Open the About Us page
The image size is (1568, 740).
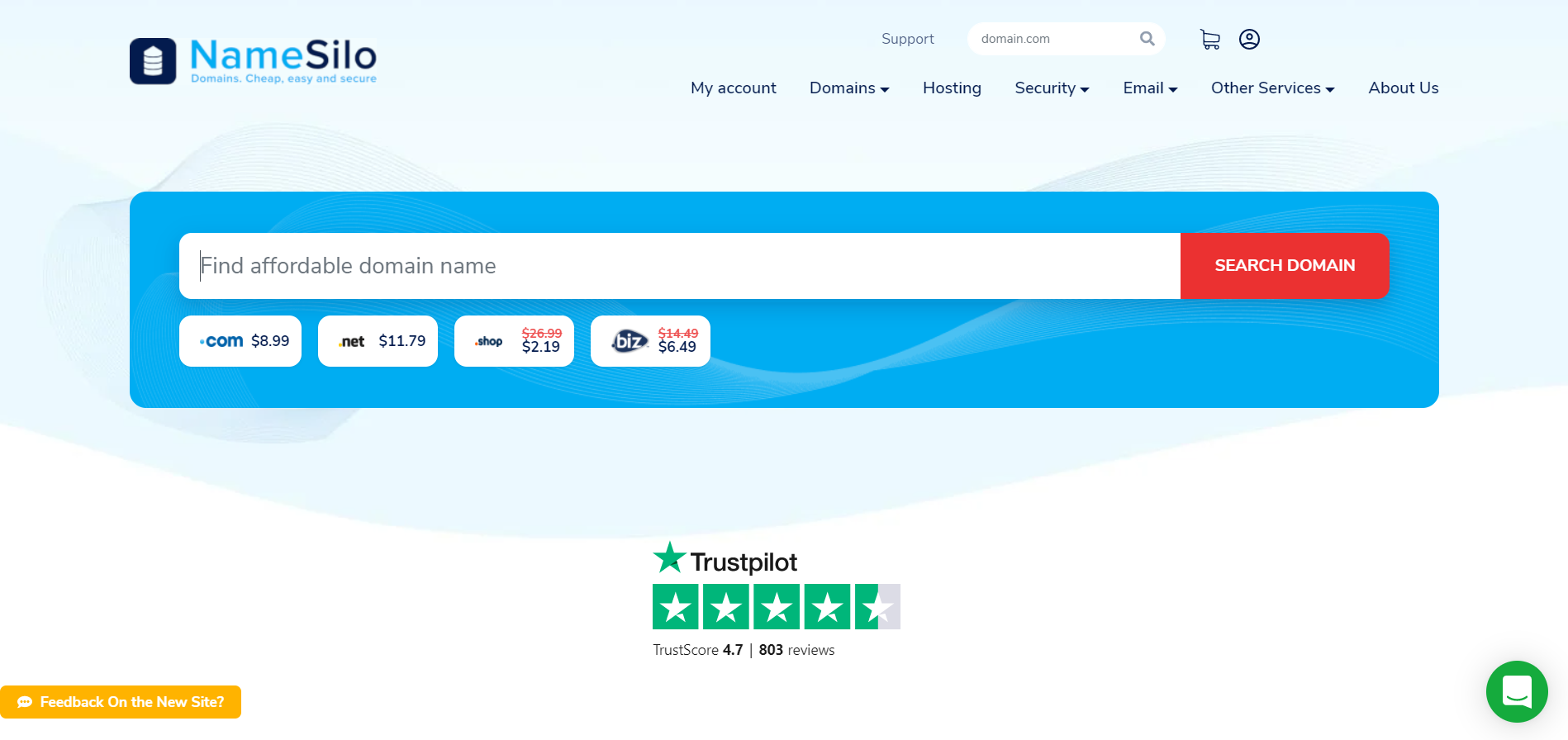coord(1403,88)
